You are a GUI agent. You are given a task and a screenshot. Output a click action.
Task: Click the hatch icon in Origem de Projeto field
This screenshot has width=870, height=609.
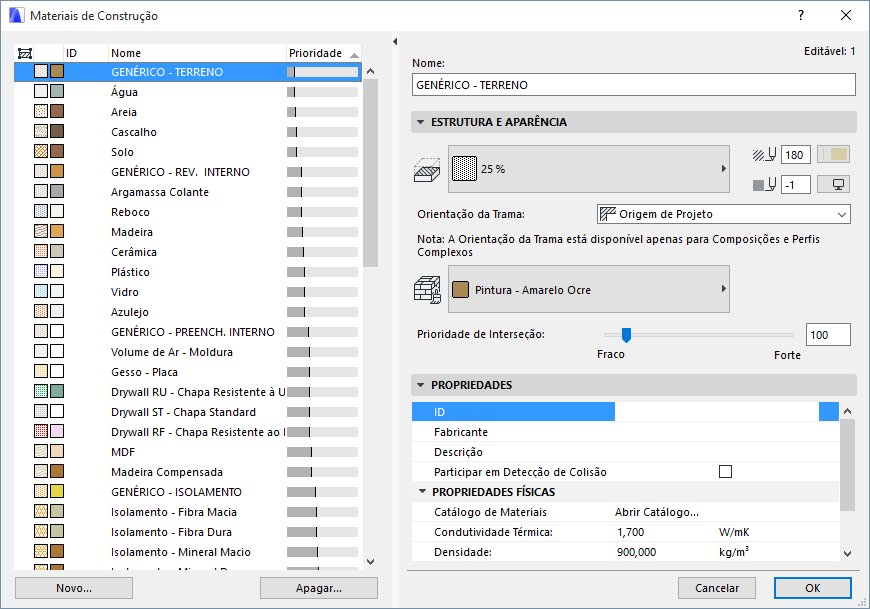[x=608, y=214]
